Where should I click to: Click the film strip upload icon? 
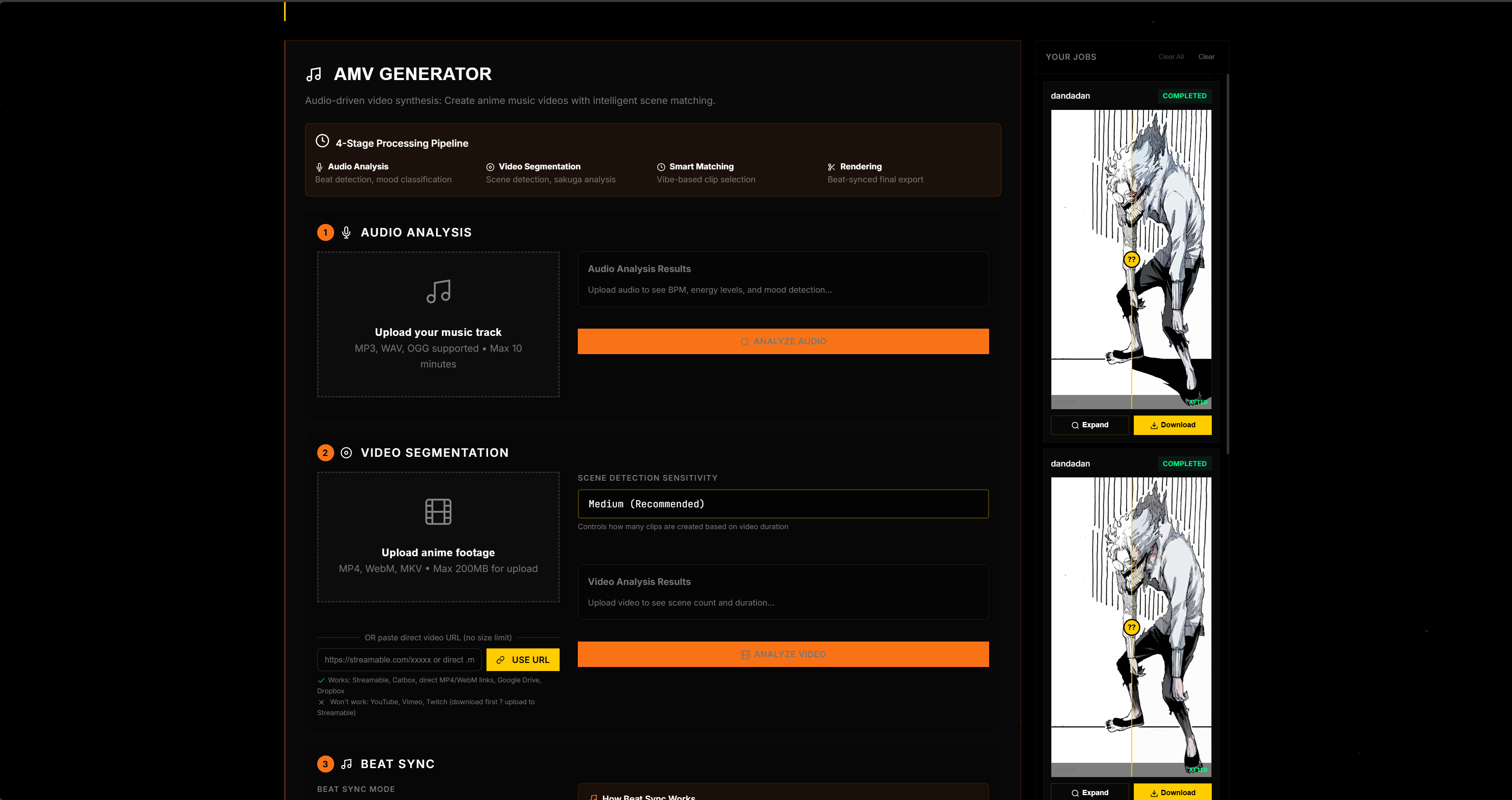coord(438,512)
